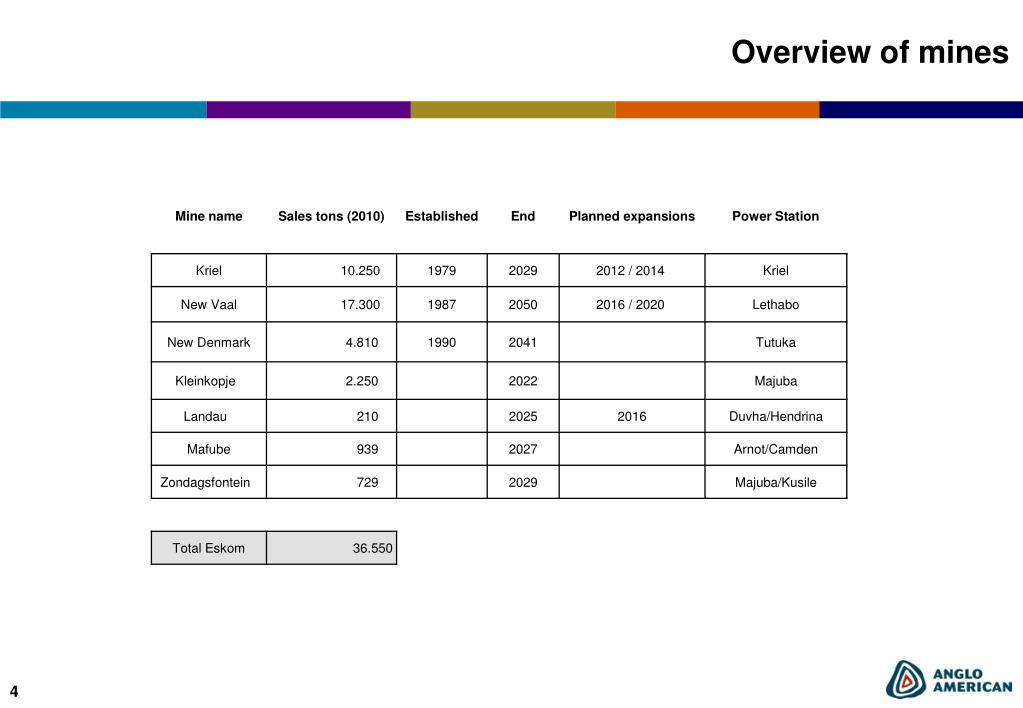
Task: Click the "Total Eskom" label cell
Action: pyautogui.click(x=209, y=548)
